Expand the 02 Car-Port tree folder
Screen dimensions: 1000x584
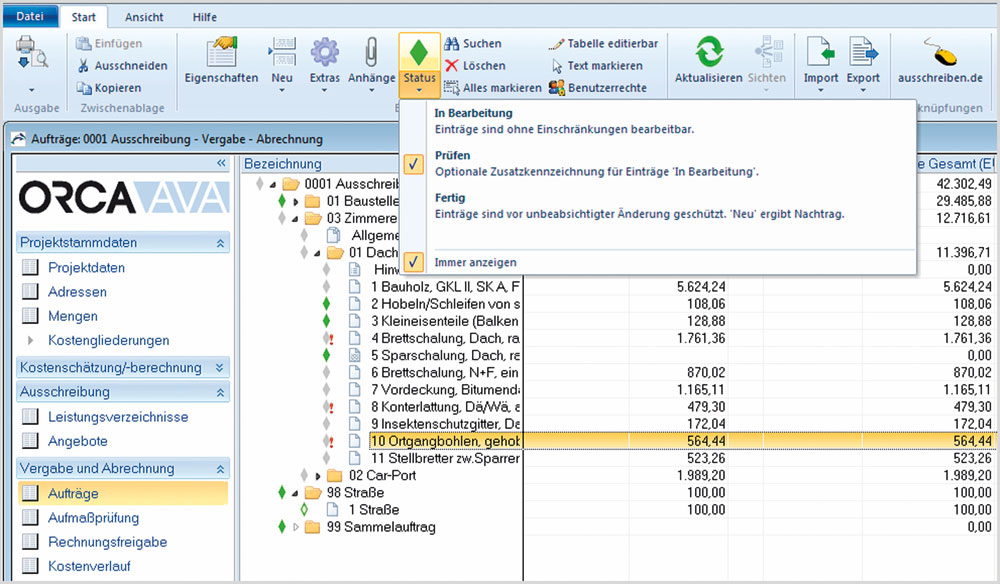pos(318,476)
